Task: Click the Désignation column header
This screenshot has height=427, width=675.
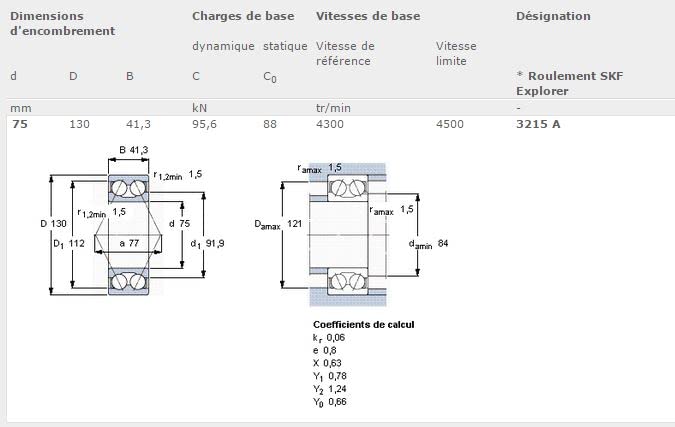Action: click(x=552, y=16)
